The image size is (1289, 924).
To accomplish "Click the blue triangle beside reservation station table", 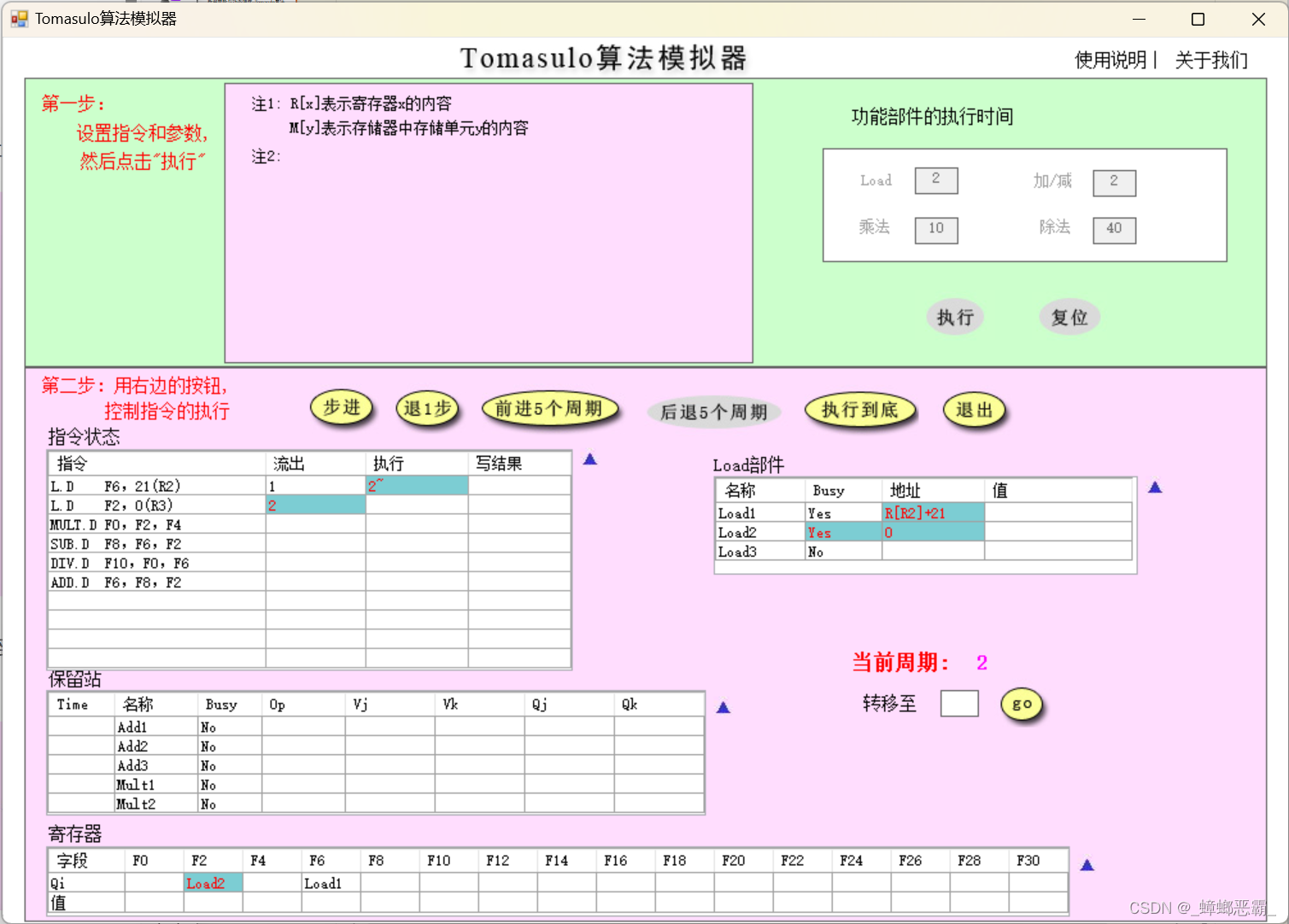I will tap(723, 708).
